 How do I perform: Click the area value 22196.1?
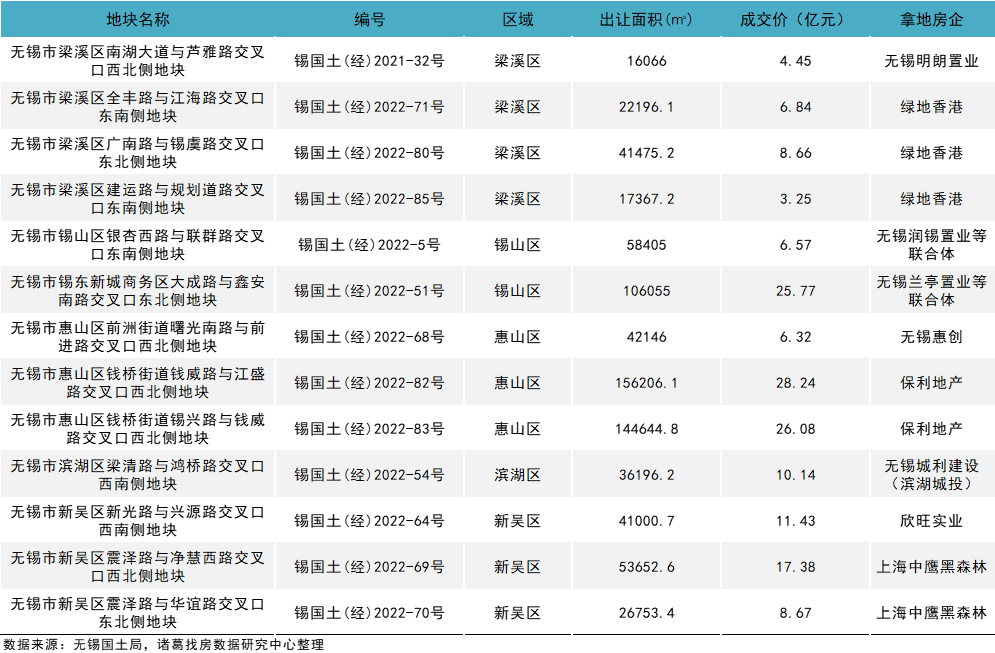pyautogui.click(x=647, y=107)
